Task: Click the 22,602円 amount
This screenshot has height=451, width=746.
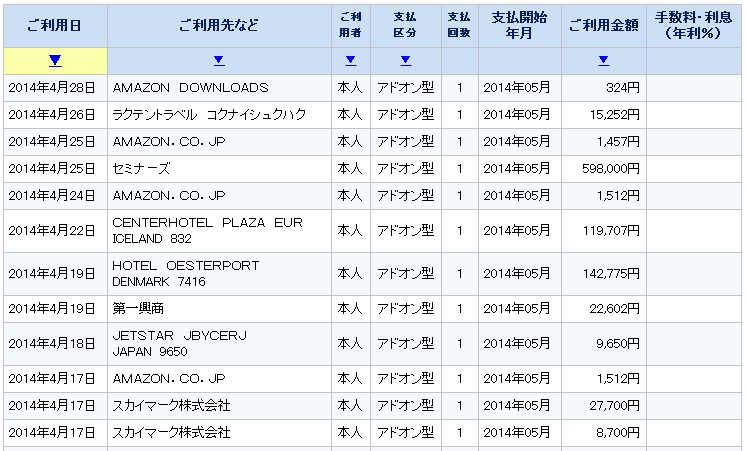Action: point(615,308)
